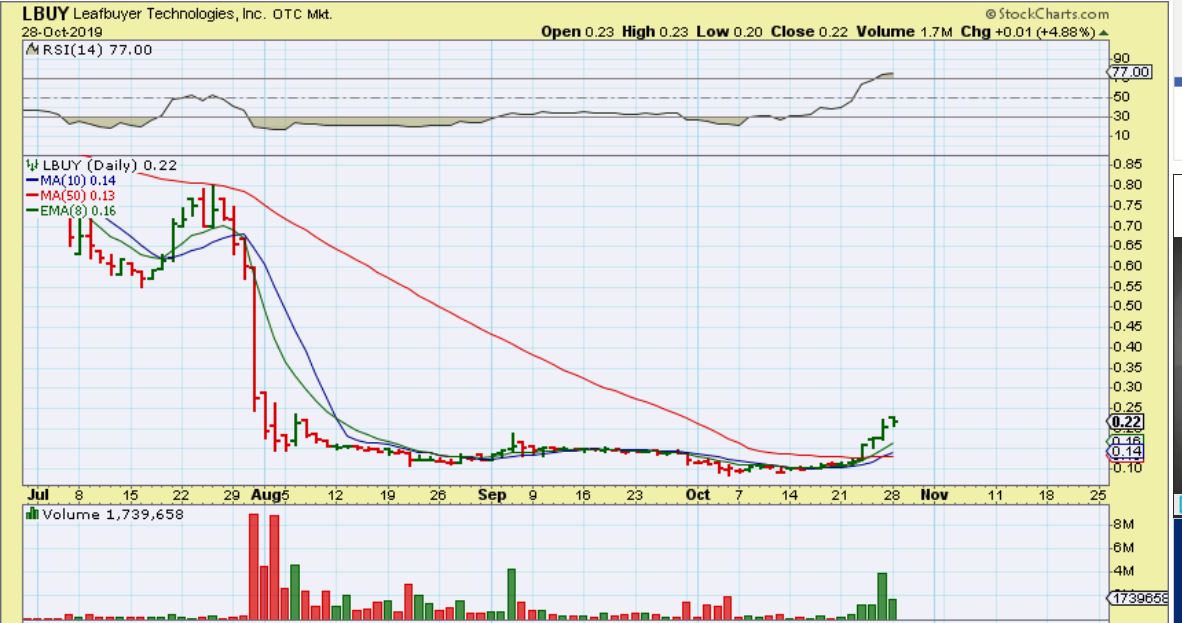Click the 0.22 current price tag on axis
Image resolution: width=1182 pixels, height=623 pixels.
pos(1125,422)
